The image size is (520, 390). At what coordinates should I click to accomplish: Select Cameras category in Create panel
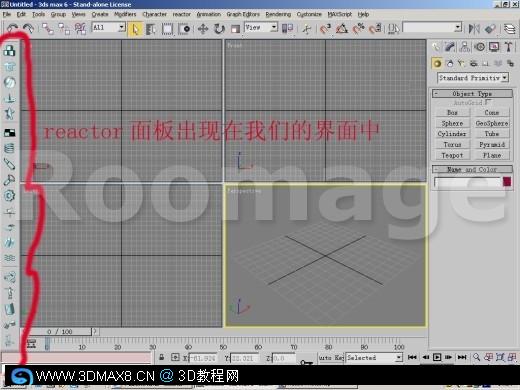[x=474, y=63]
